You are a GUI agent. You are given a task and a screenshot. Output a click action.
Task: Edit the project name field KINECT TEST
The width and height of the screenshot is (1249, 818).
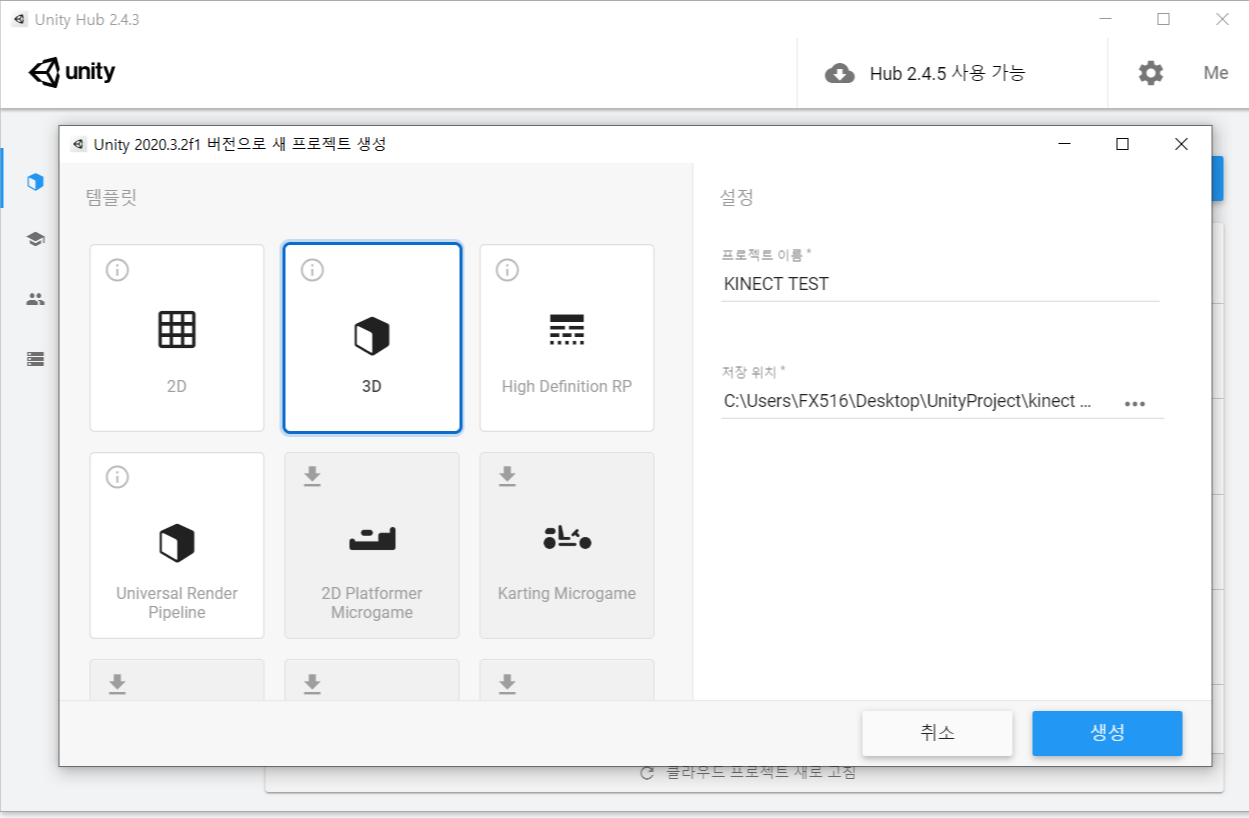940,284
